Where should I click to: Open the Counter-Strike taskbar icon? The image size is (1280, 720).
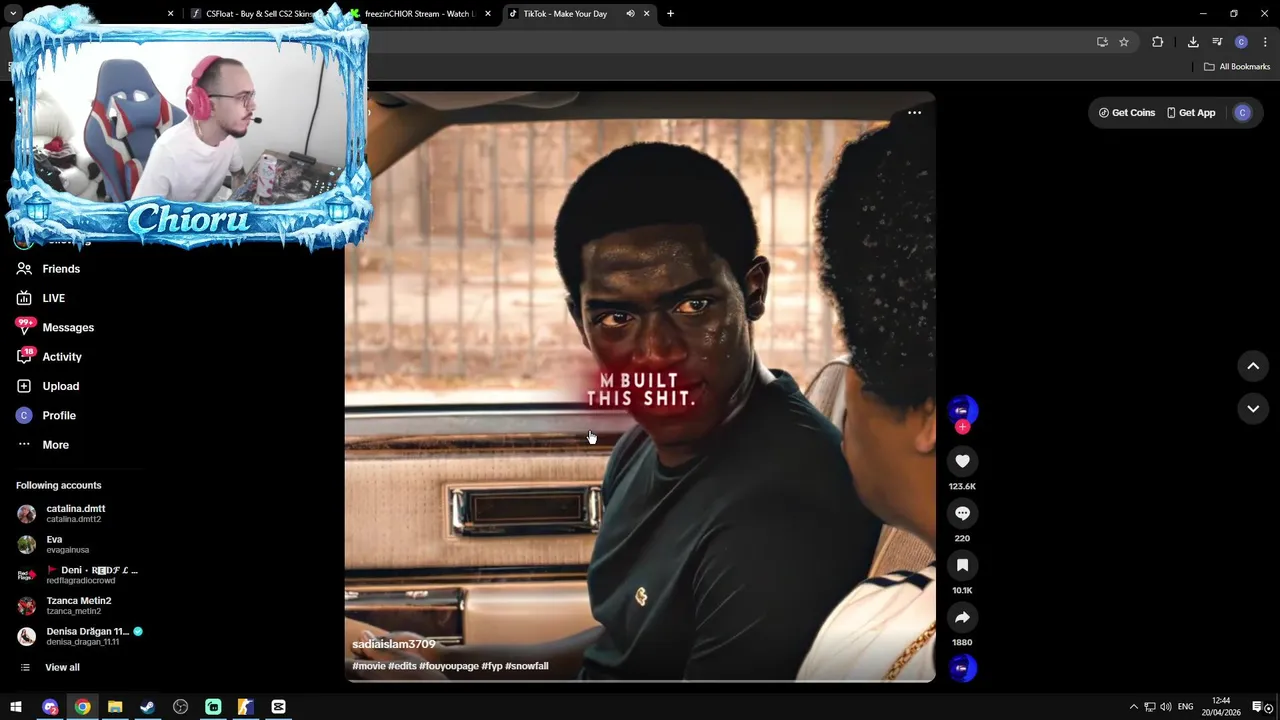tap(245, 707)
